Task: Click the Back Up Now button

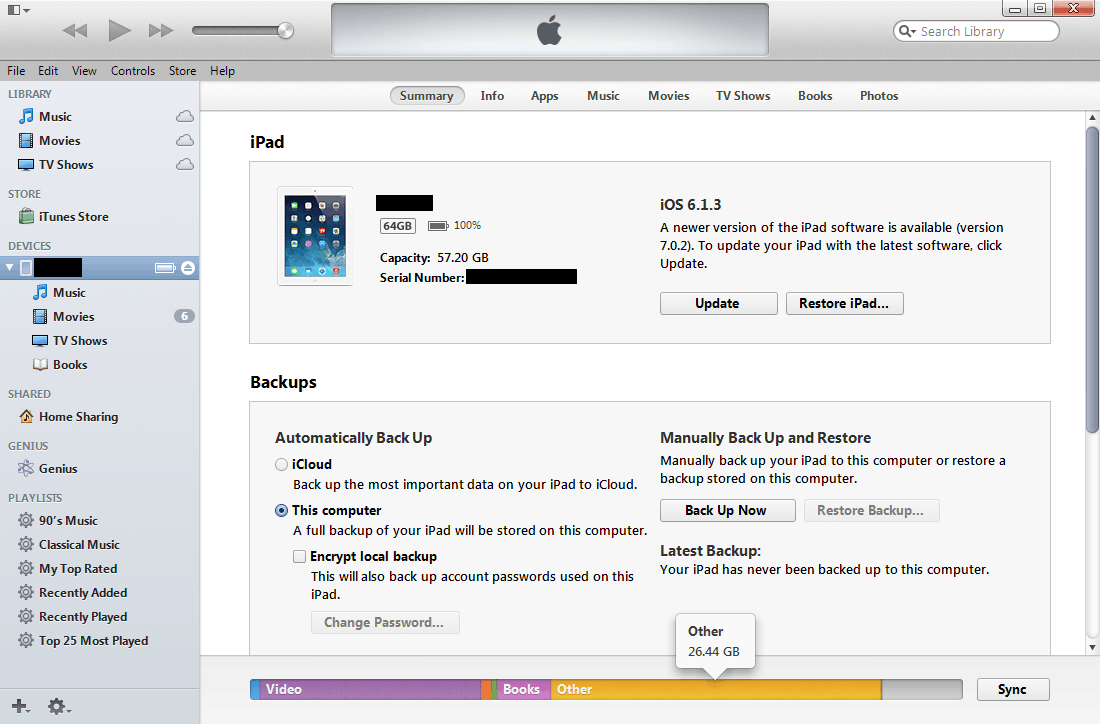Action: tap(727, 510)
